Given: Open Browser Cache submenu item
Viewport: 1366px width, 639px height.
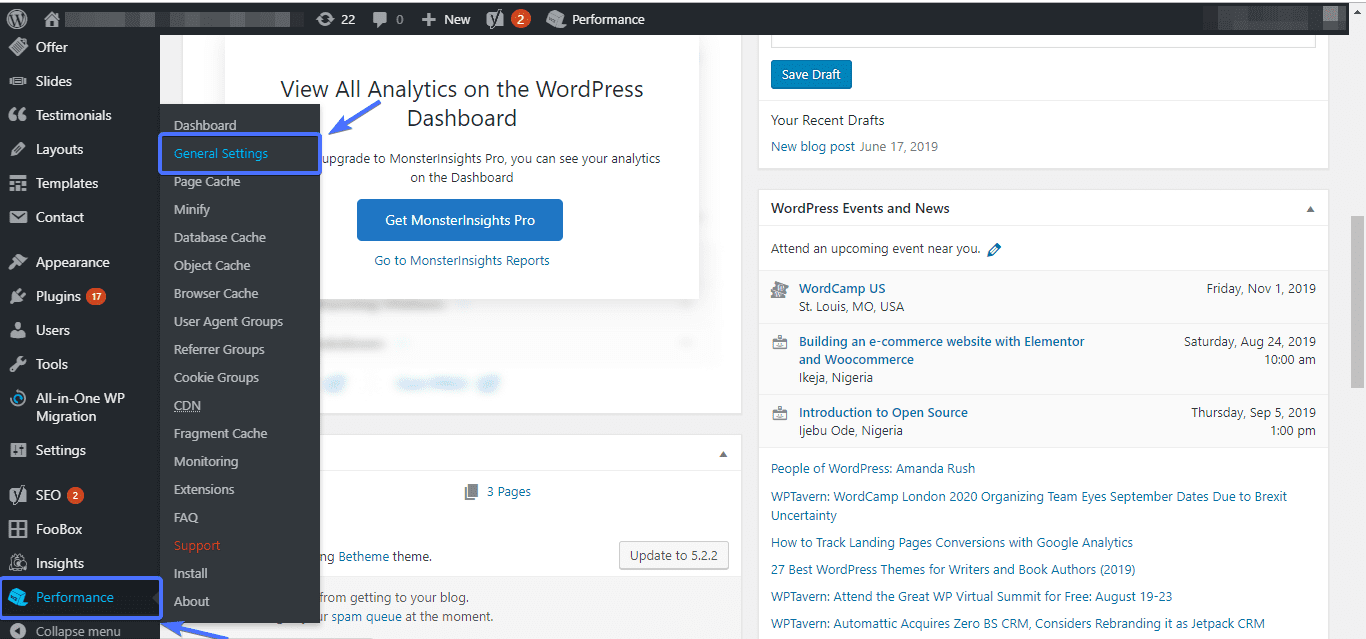Looking at the screenshot, I should (216, 293).
